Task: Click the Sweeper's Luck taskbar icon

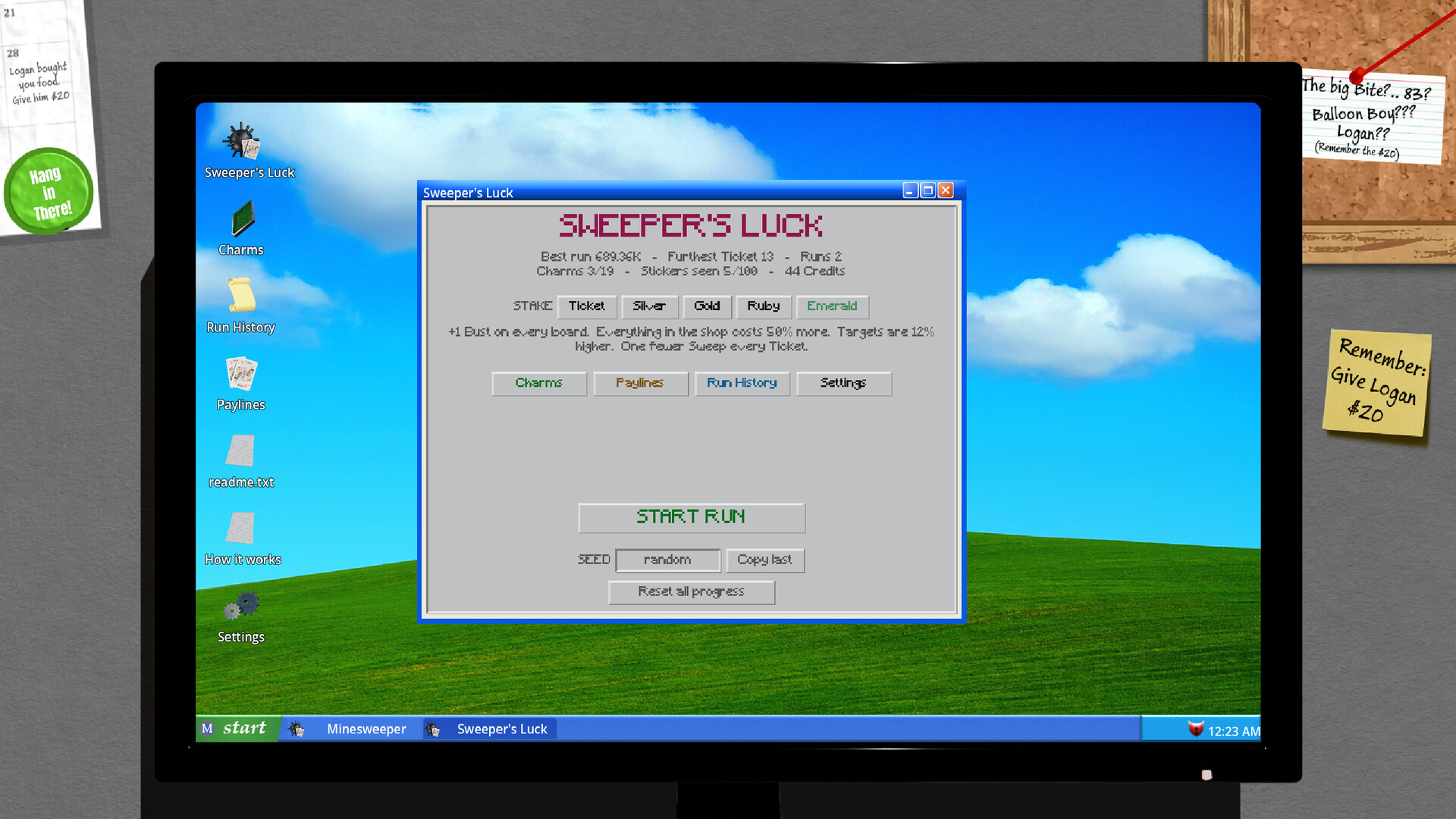Action: point(432,729)
